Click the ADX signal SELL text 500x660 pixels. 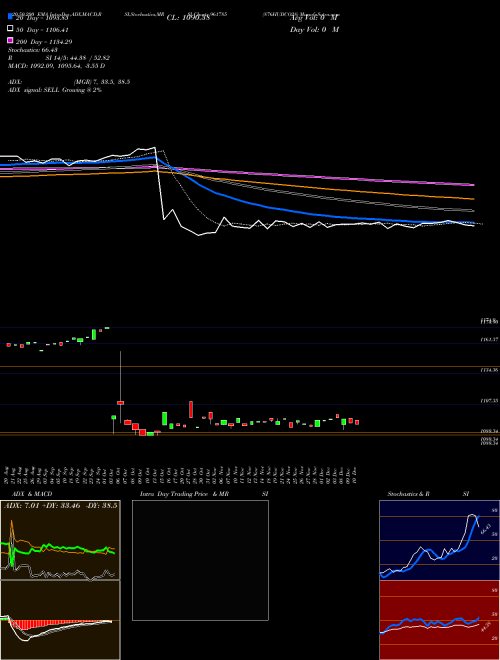55,90
